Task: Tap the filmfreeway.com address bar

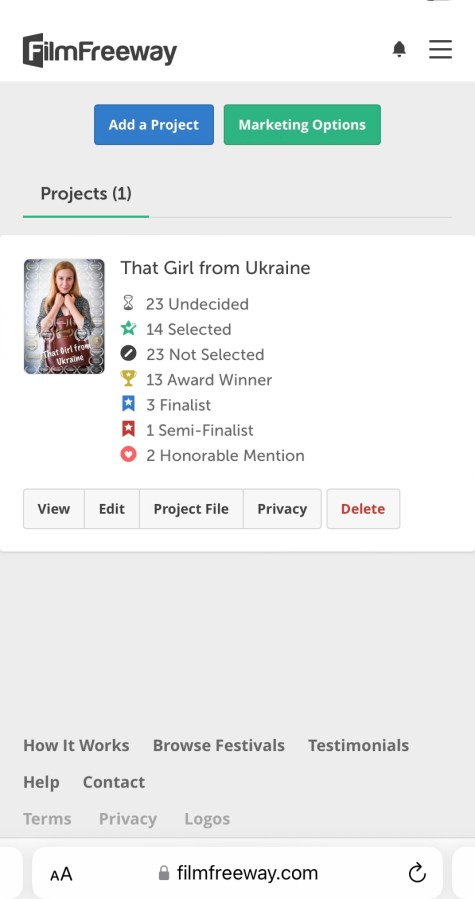Action: pos(238,873)
